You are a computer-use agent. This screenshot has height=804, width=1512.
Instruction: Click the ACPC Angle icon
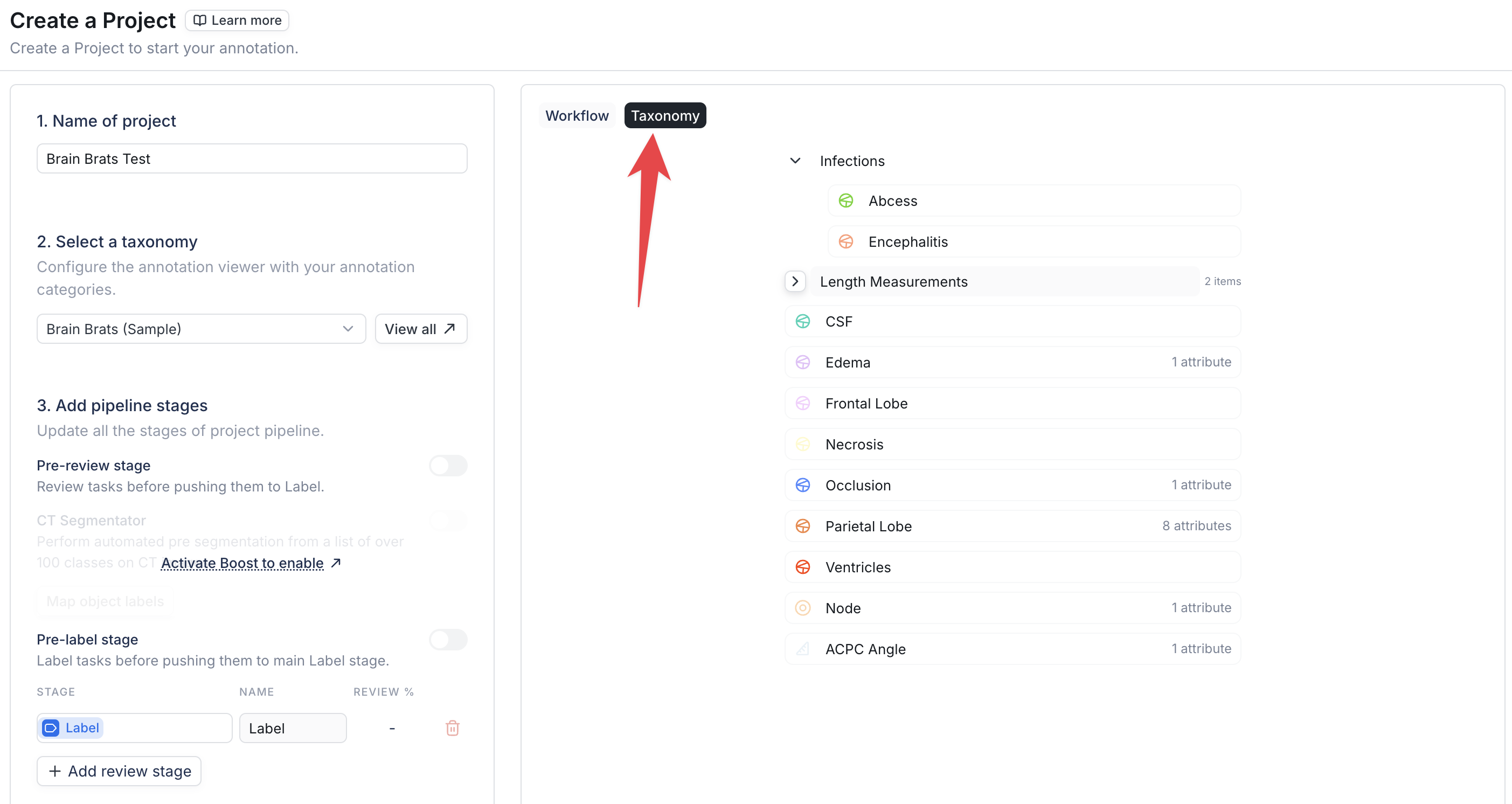[x=802, y=649]
